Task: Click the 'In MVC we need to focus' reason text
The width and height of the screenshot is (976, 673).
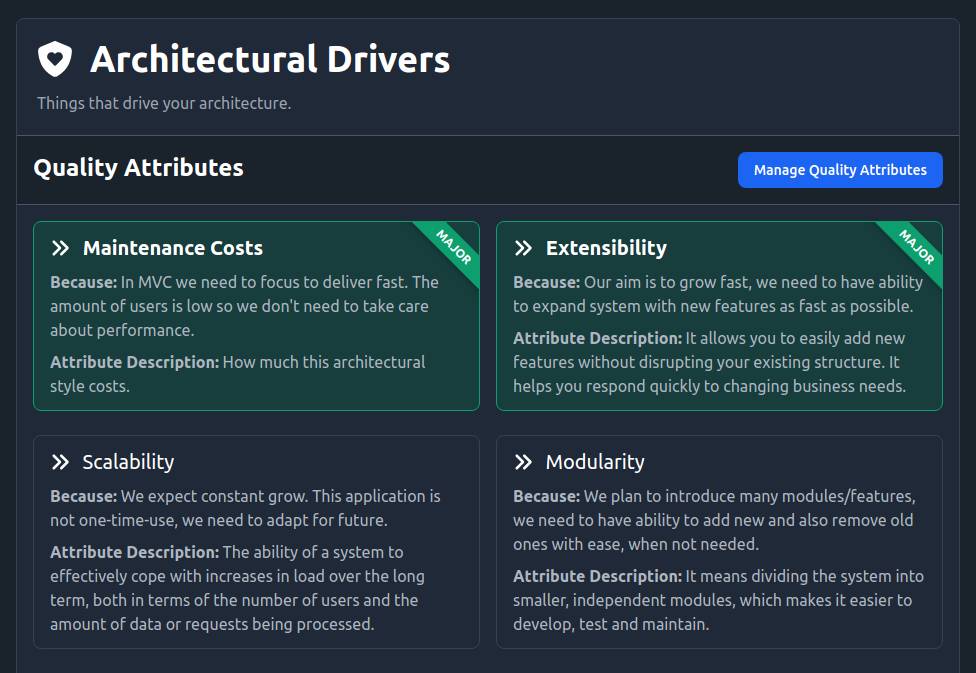Action: 245,306
